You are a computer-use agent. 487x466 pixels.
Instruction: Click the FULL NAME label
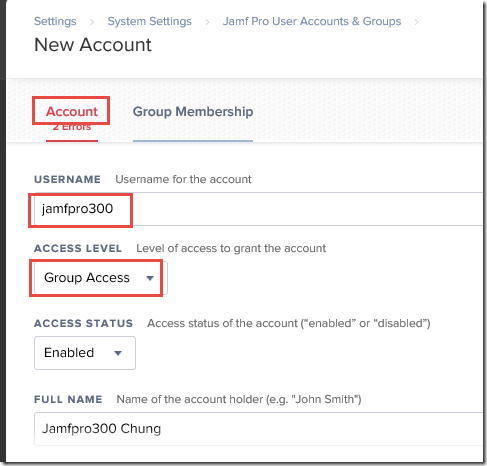click(68, 399)
